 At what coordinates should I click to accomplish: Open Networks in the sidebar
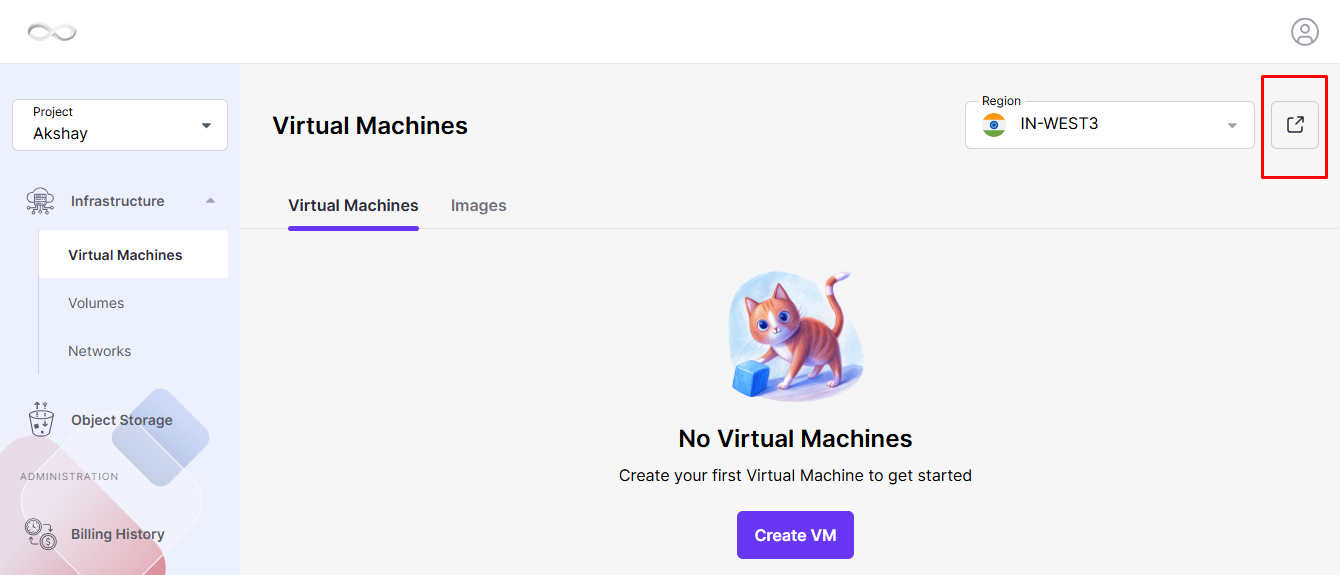pyautogui.click(x=99, y=351)
